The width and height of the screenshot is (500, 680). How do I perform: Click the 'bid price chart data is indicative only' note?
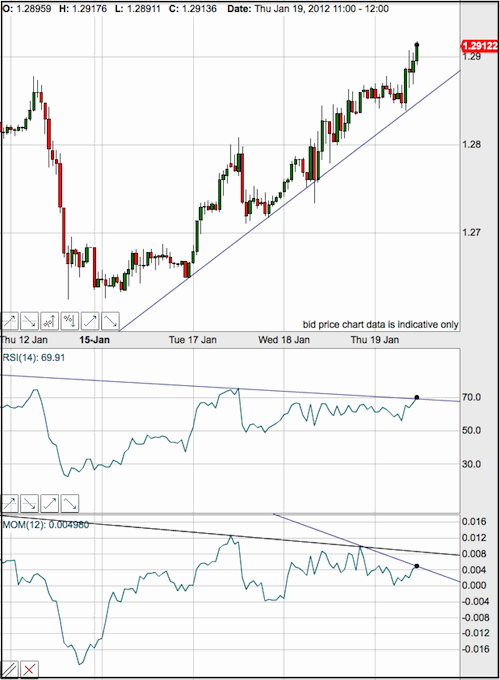click(x=380, y=324)
